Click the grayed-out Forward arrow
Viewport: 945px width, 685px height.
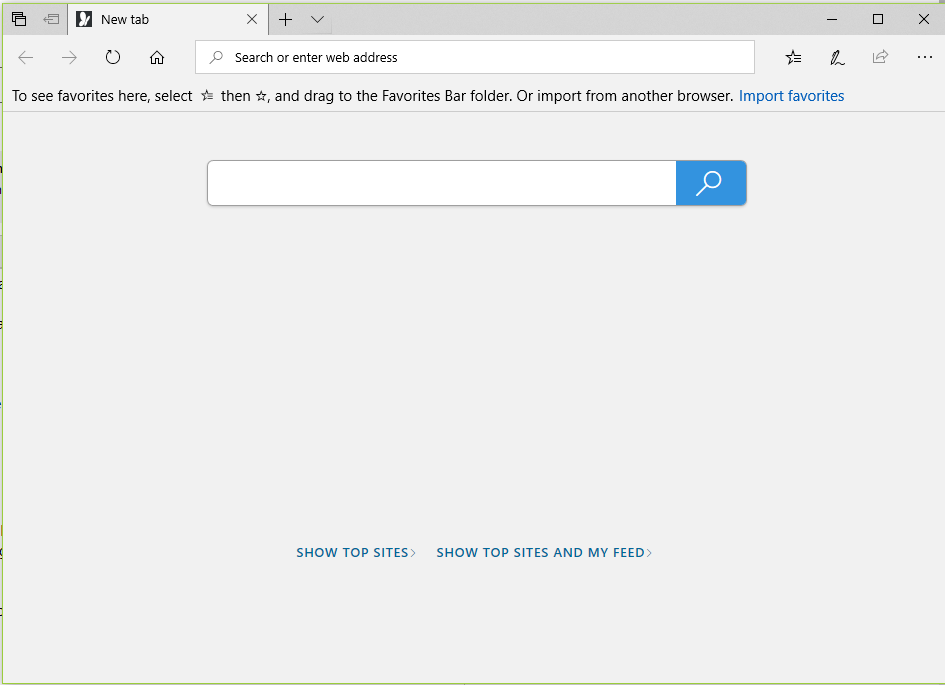pyautogui.click(x=68, y=57)
